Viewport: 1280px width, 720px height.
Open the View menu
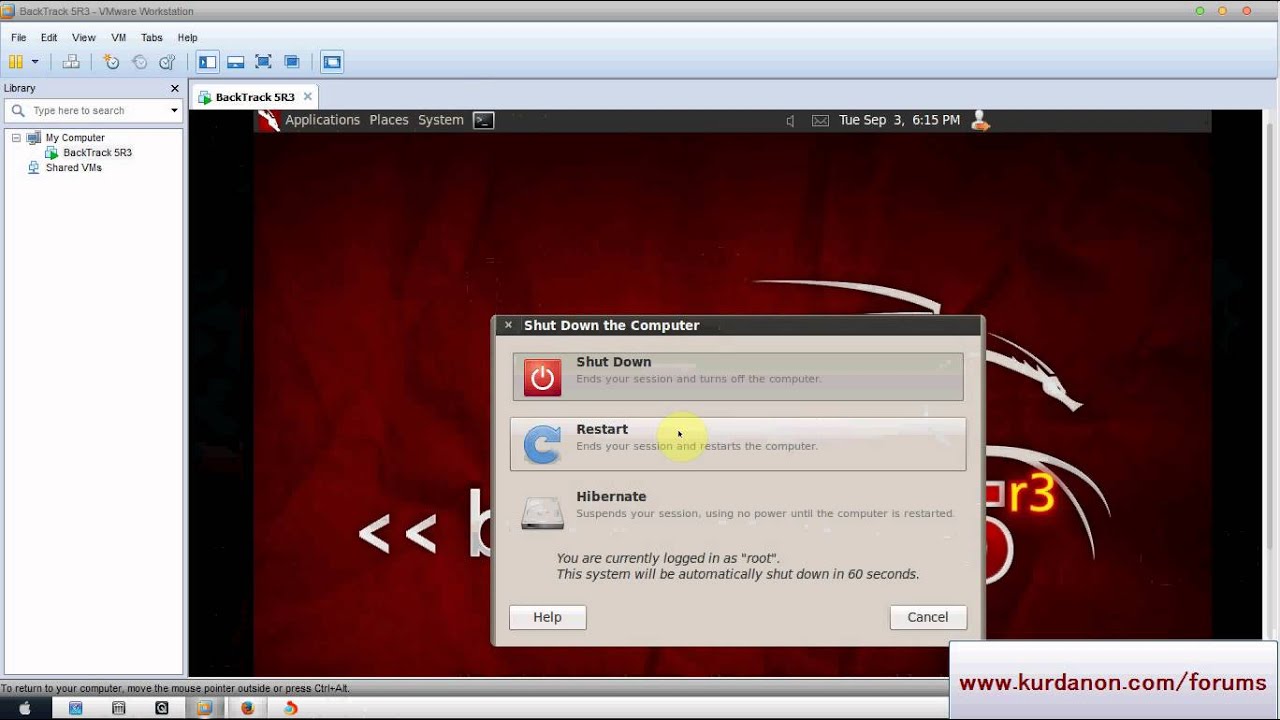tap(84, 38)
